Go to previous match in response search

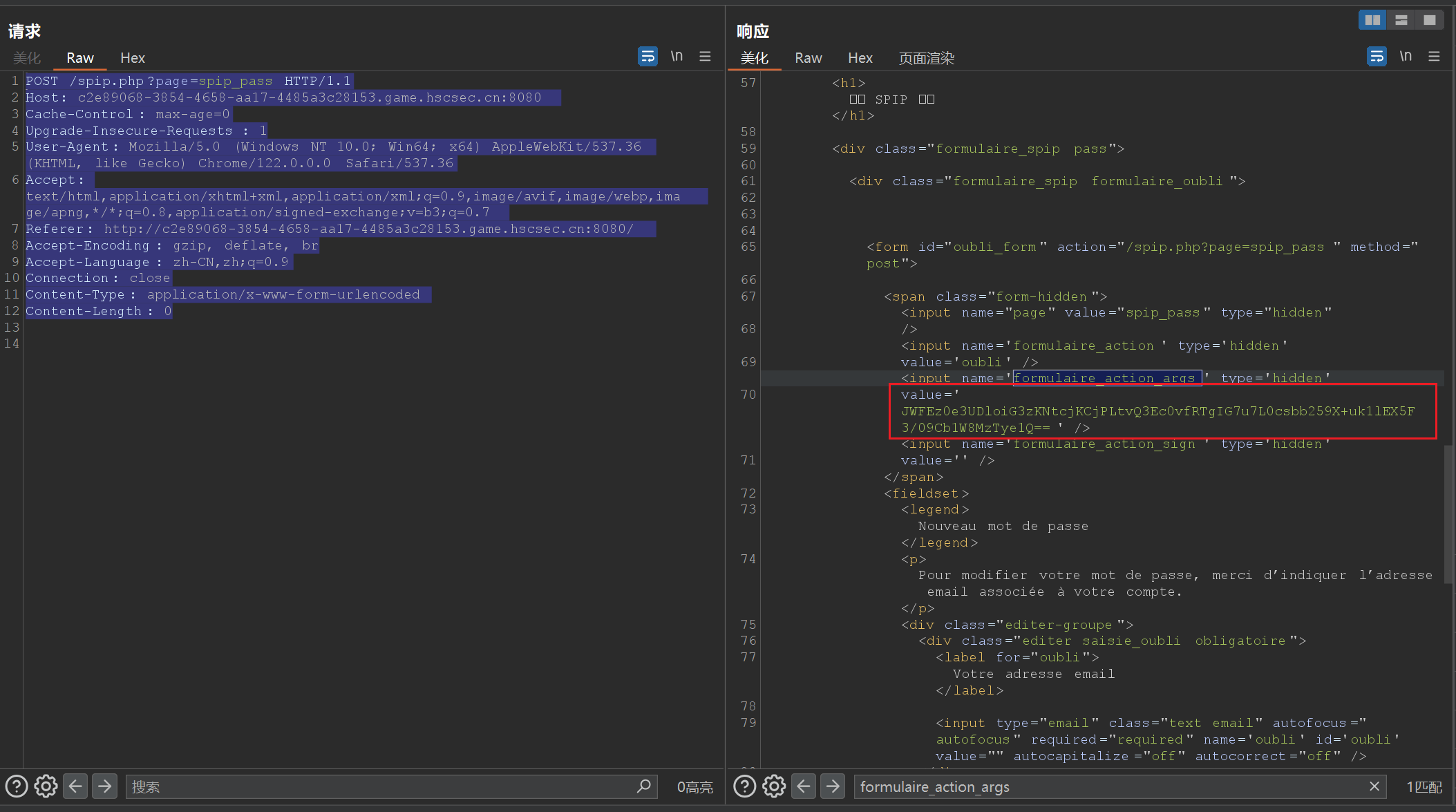[x=804, y=786]
